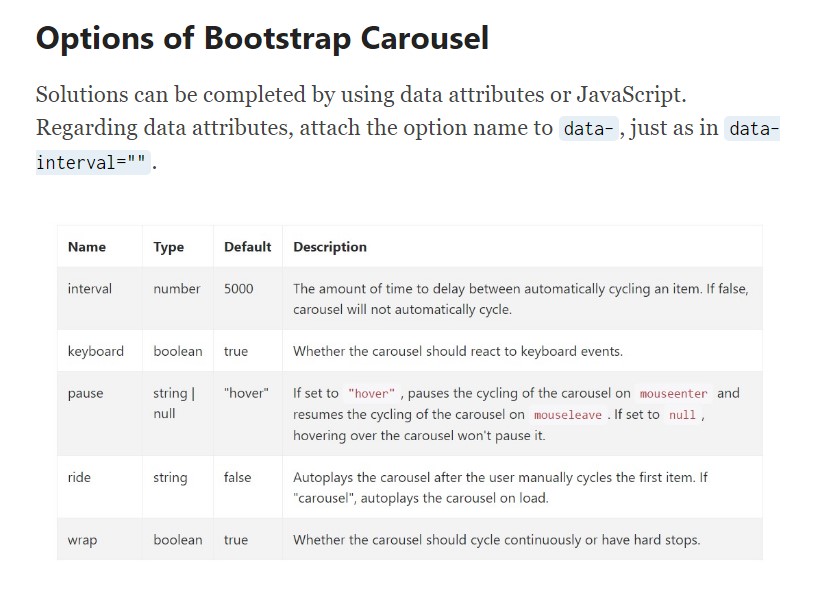Click the "Default" column header
817x596 pixels.
tap(247, 247)
